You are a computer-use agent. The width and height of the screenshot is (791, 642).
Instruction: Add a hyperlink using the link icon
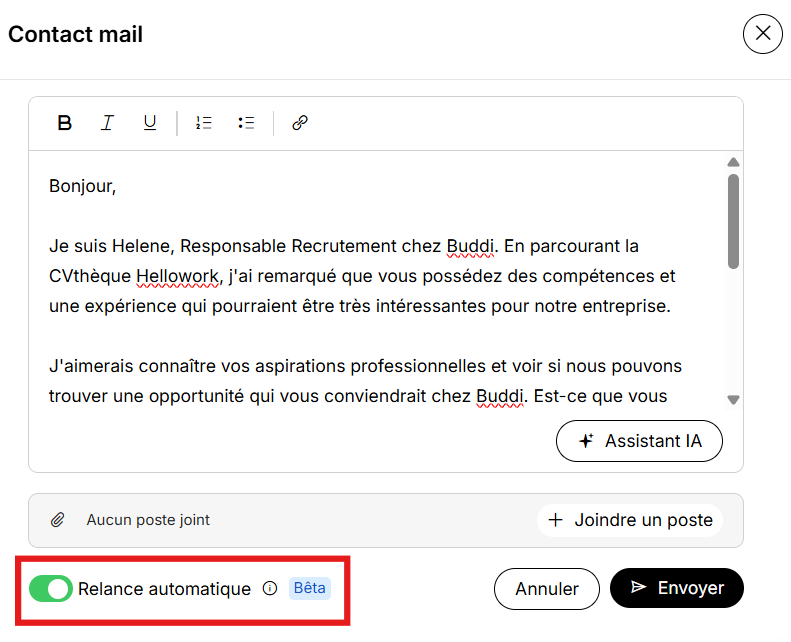point(300,123)
